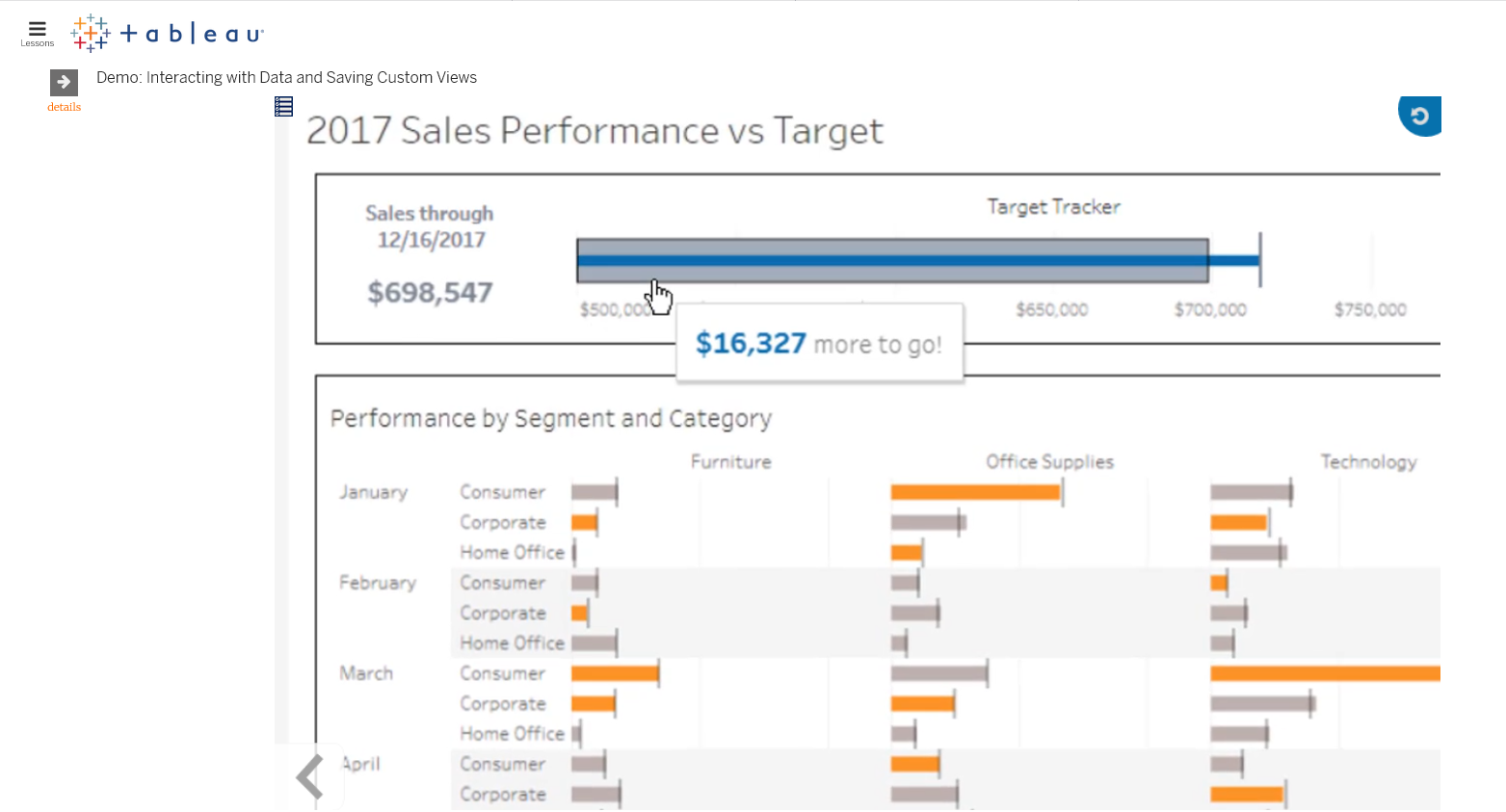This screenshot has height=812, width=1506.
Task: Click 'Performance by Segment and Category' heading
Action: click(551, 418)
